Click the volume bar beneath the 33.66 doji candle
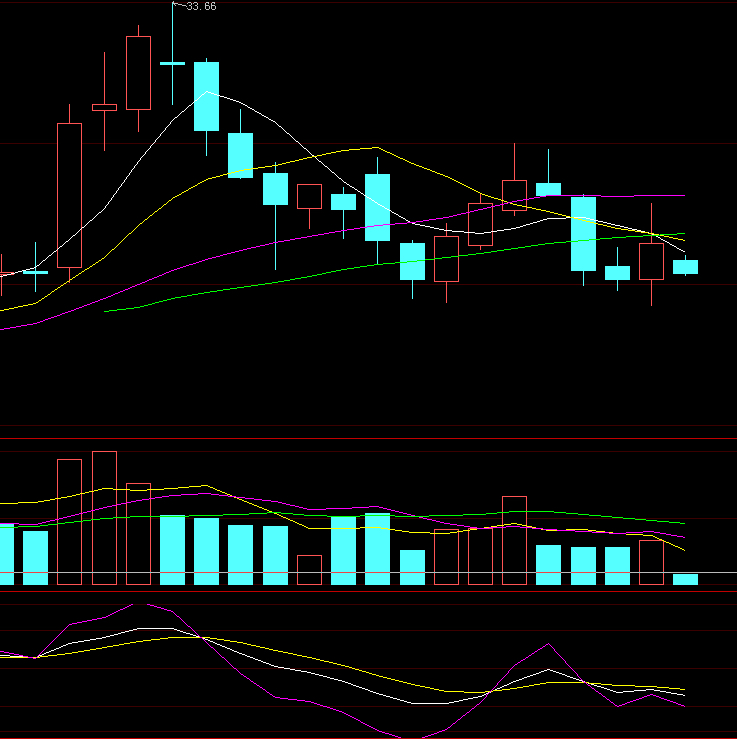Image resolution: width=737 pixels, height=739 pixels. [x=172, y=550]
